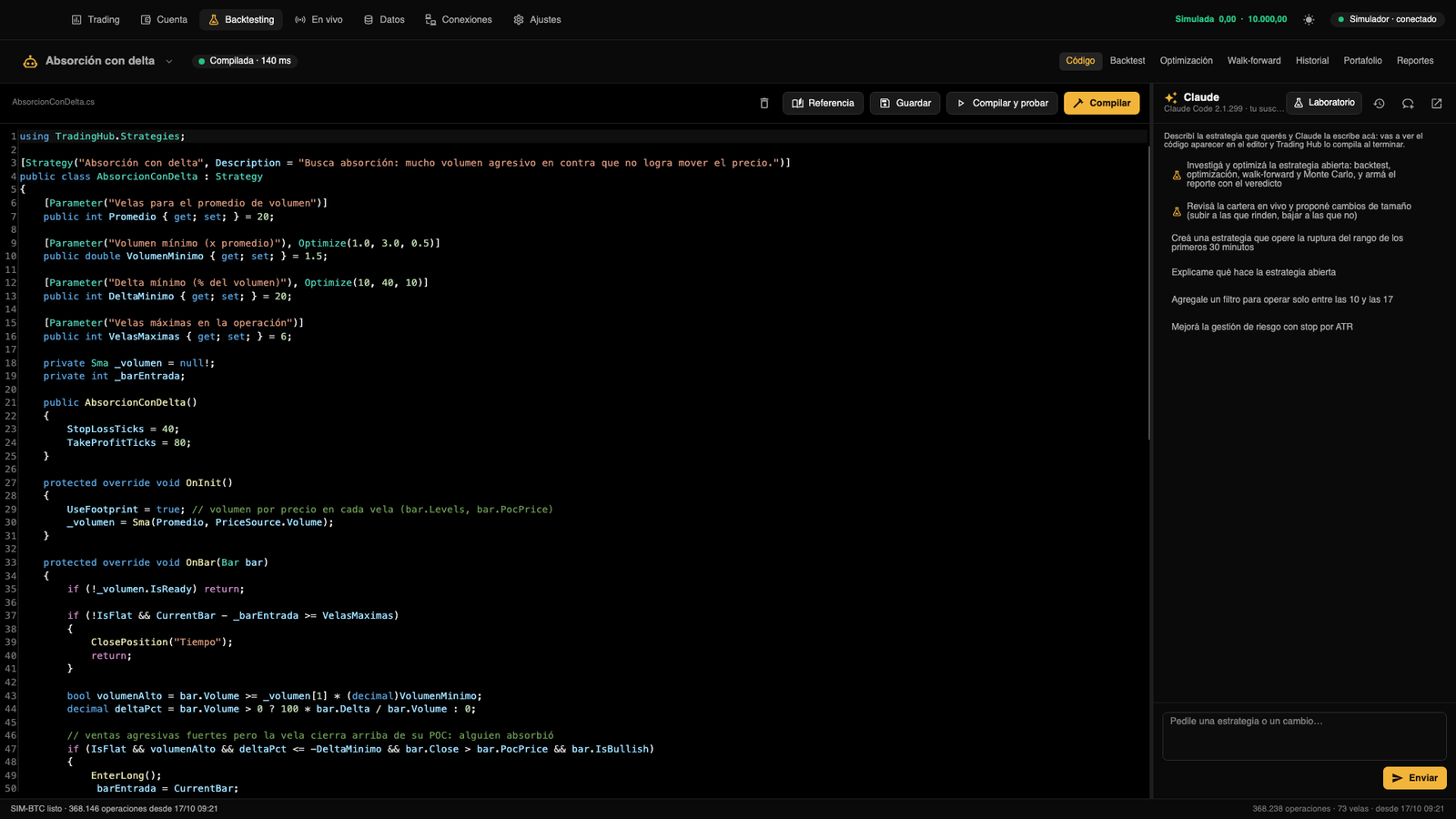Image resolution: width=1456 pixels, height=819 pixels.
Task: Toggle light/dark theme sun icon
Action: 1309,19
